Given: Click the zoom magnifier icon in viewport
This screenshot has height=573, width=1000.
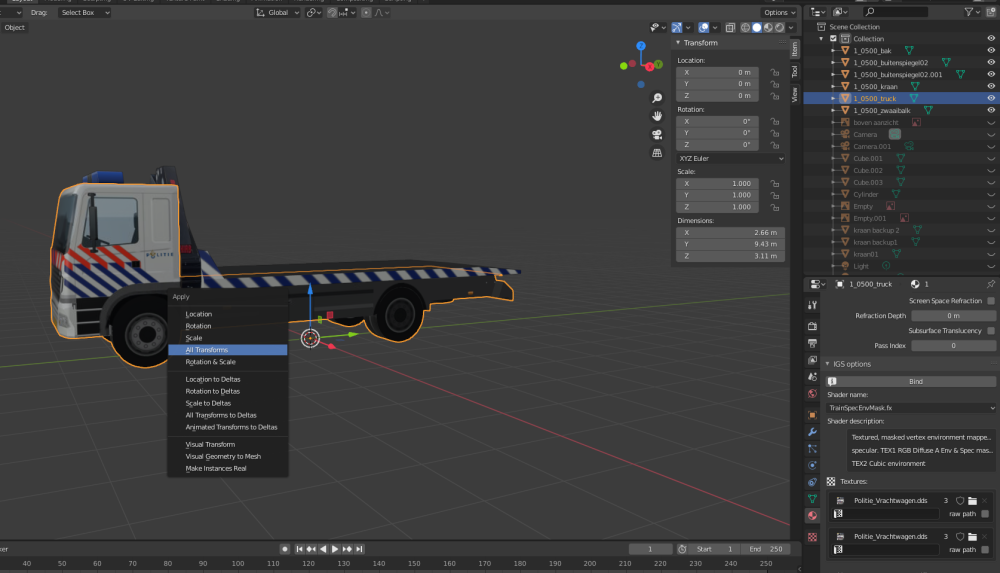Looking at the screenshot, I should click(657, 98).
